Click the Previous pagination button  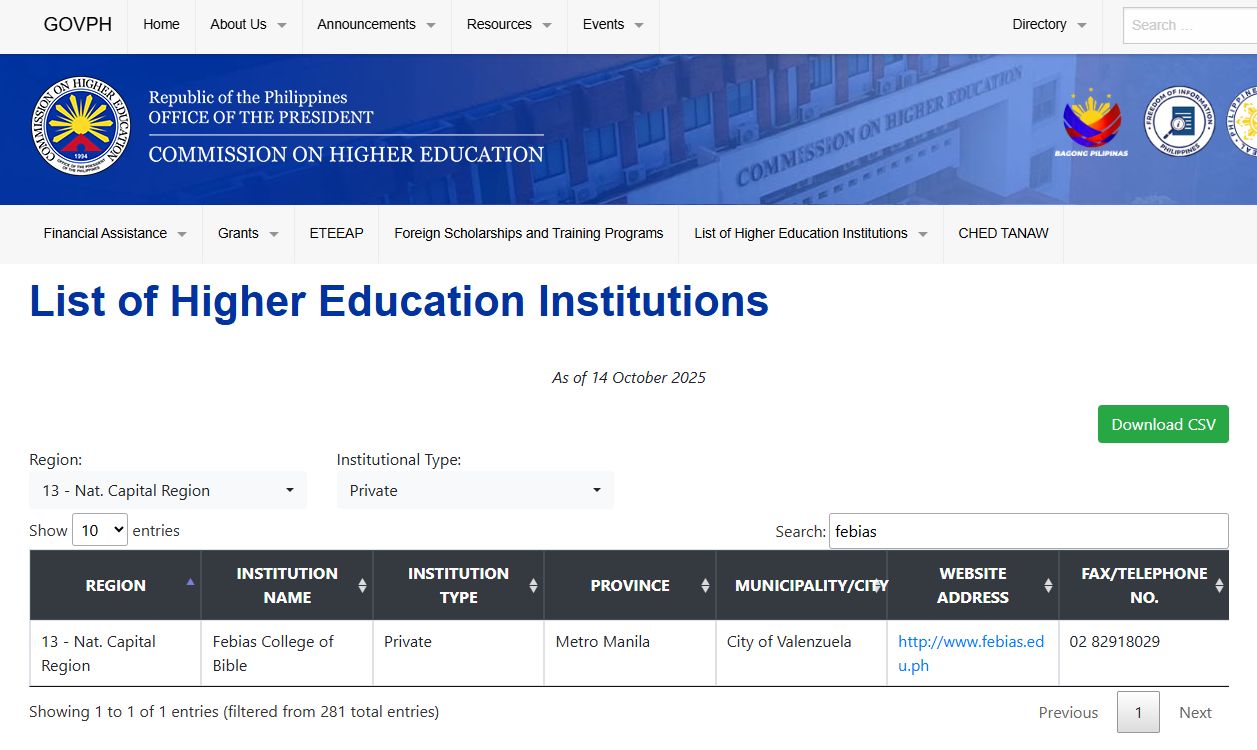tap(1068, 712)
